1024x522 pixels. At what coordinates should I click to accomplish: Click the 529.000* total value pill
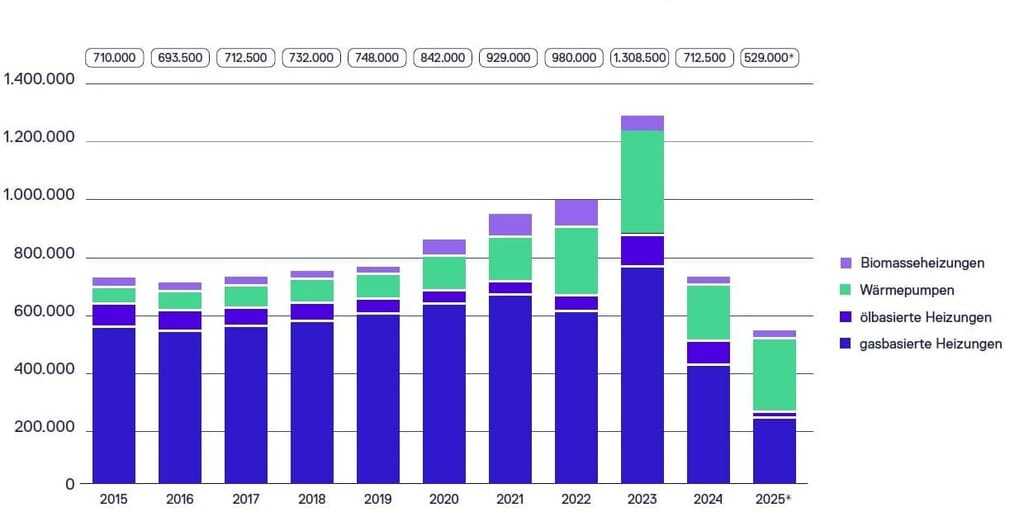coord(769,58)
